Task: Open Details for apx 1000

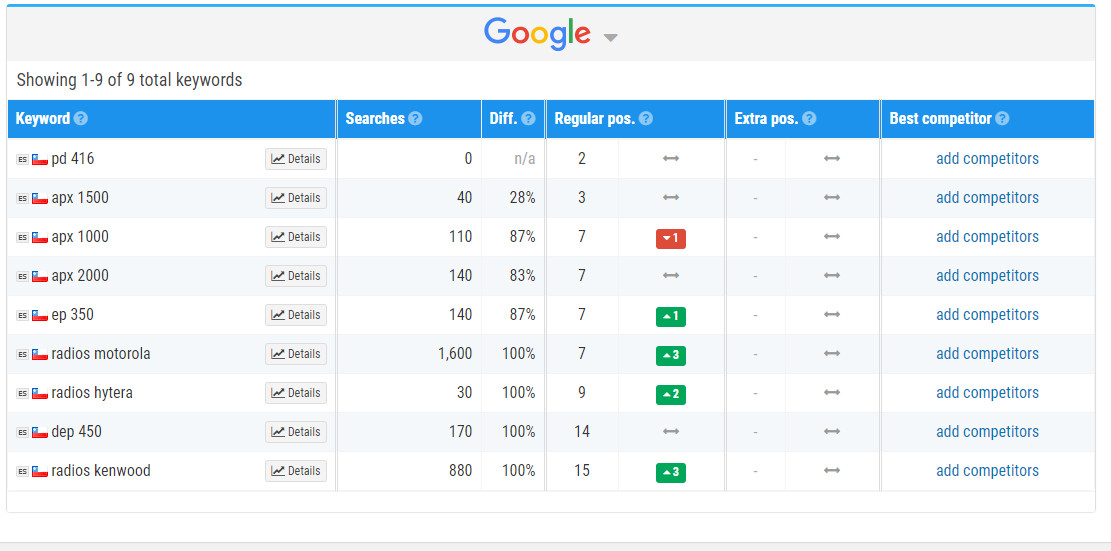Action: [296, 237]
